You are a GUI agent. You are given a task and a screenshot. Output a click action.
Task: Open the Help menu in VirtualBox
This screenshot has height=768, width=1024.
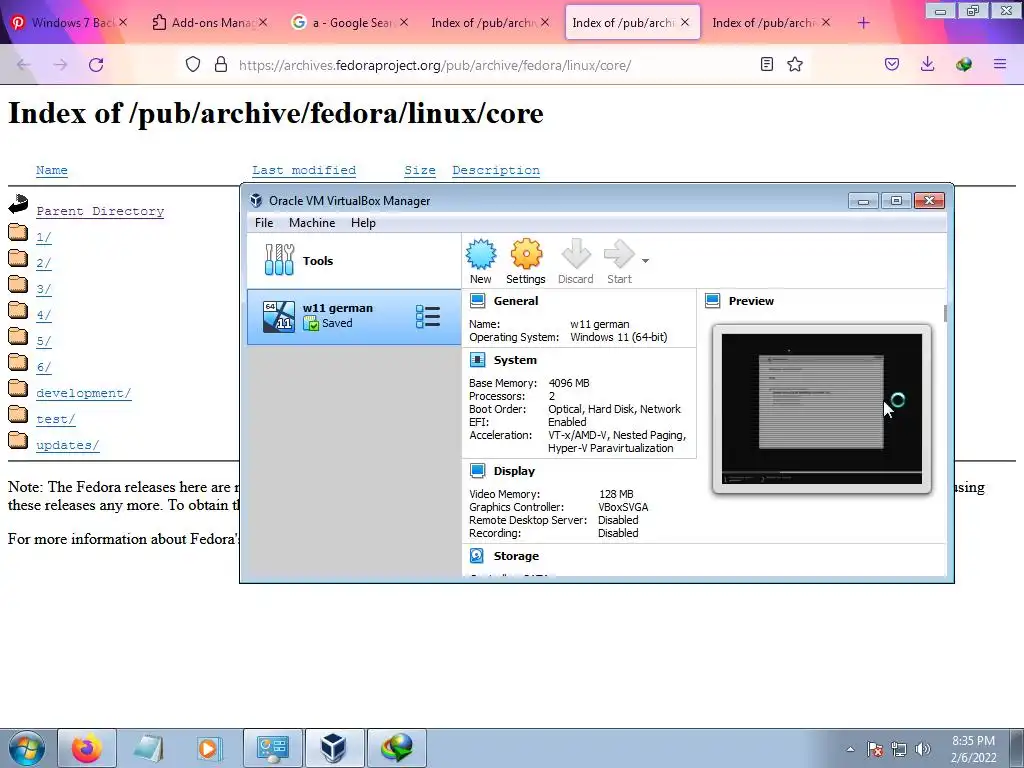[x=363, y=223]
